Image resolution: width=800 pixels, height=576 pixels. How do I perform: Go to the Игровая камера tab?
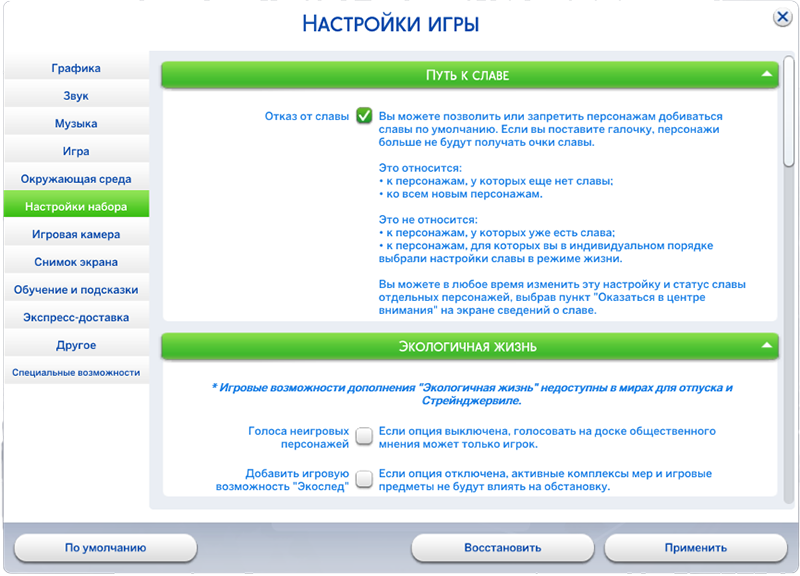76,234
